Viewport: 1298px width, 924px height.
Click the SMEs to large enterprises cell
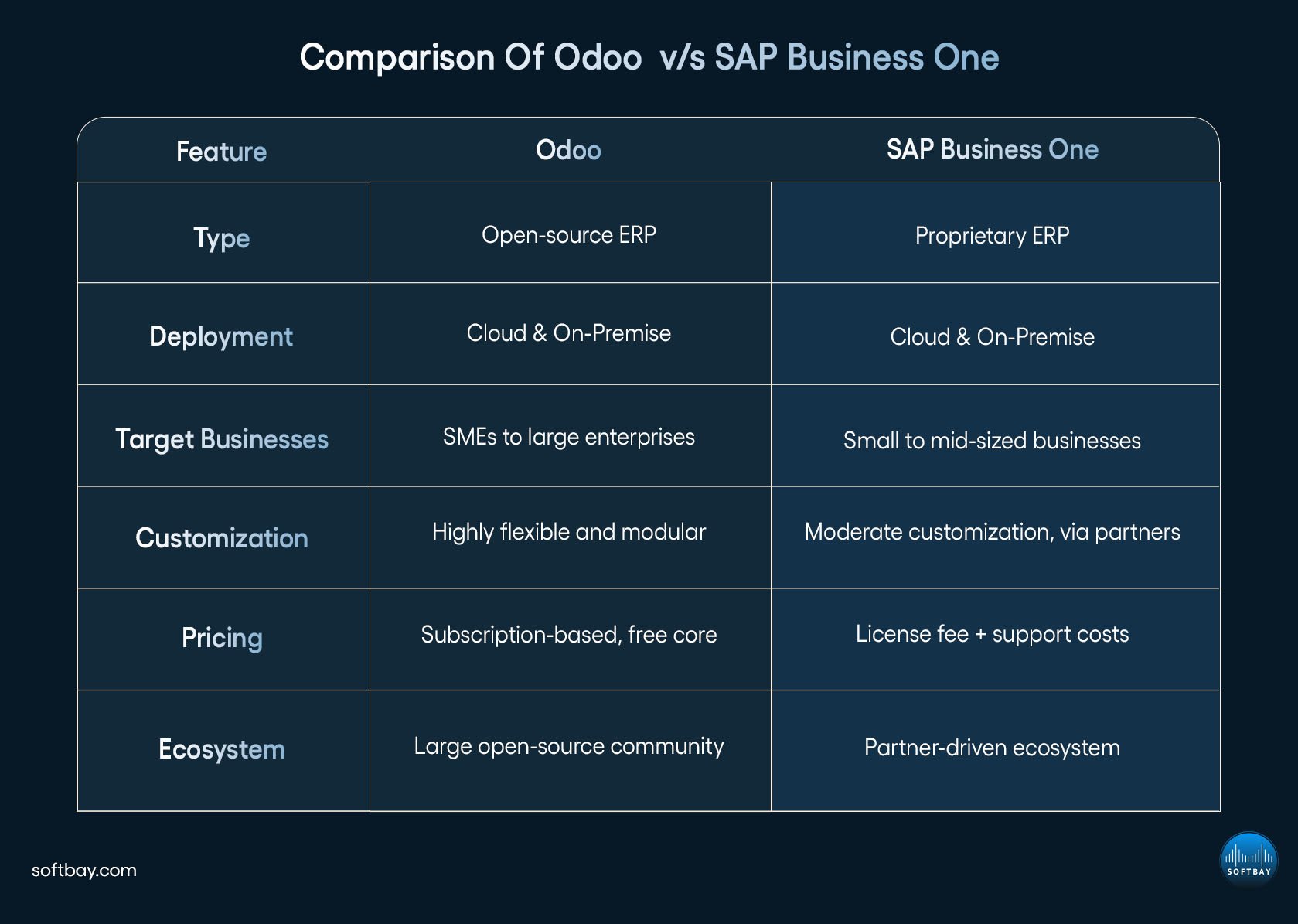tap(569, 437)
